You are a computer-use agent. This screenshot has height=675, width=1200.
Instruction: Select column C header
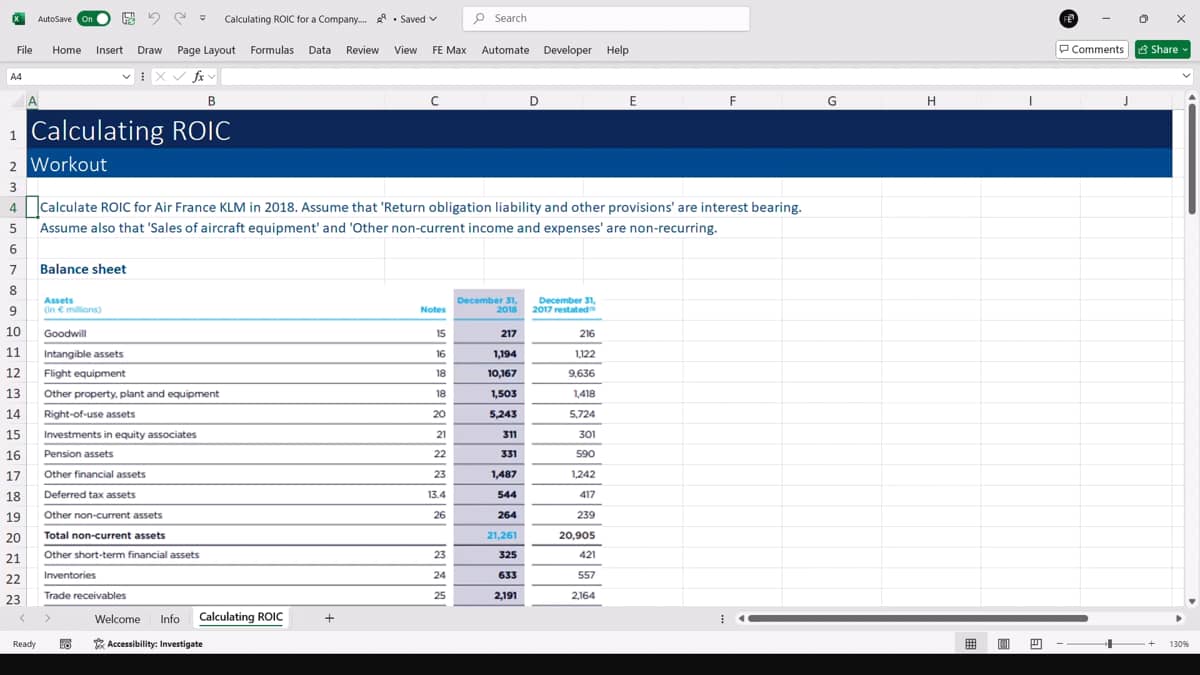433,100
